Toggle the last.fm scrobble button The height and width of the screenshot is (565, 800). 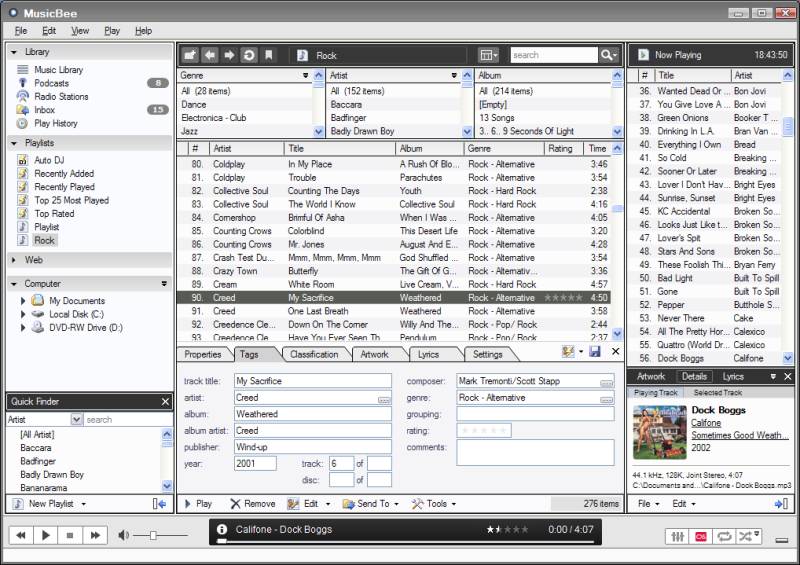701,536
